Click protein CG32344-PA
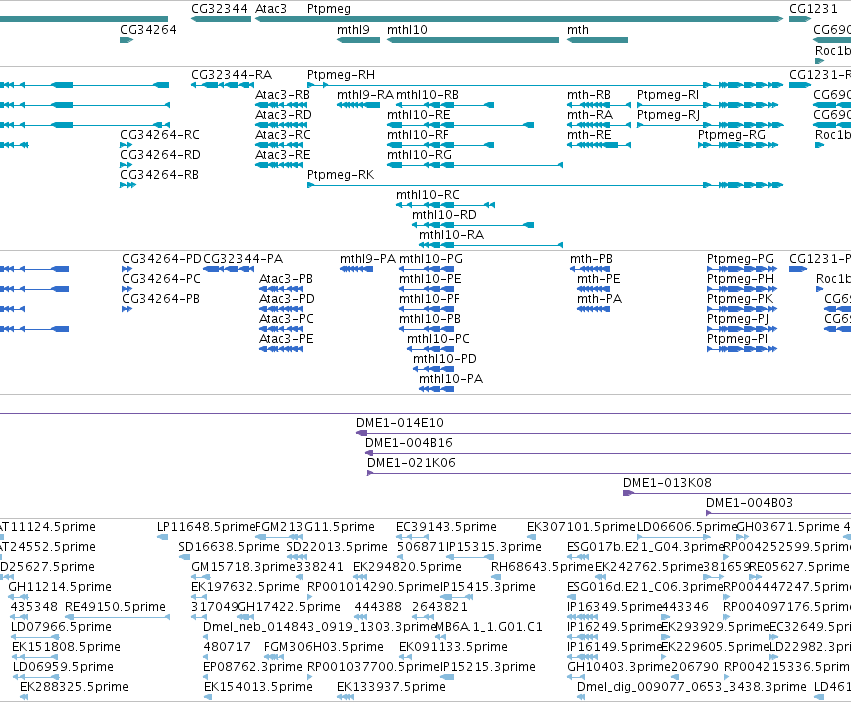851x702 pixels. 243,259
